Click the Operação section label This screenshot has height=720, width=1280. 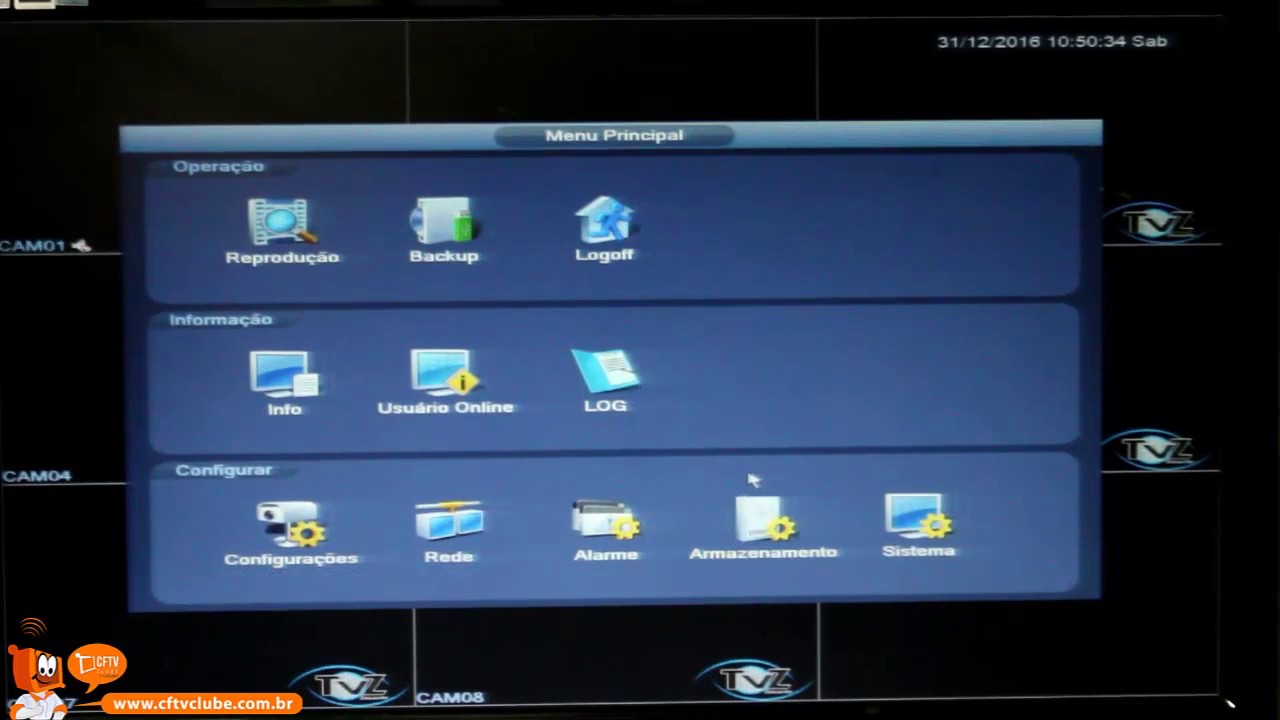[x=218, y=166]
